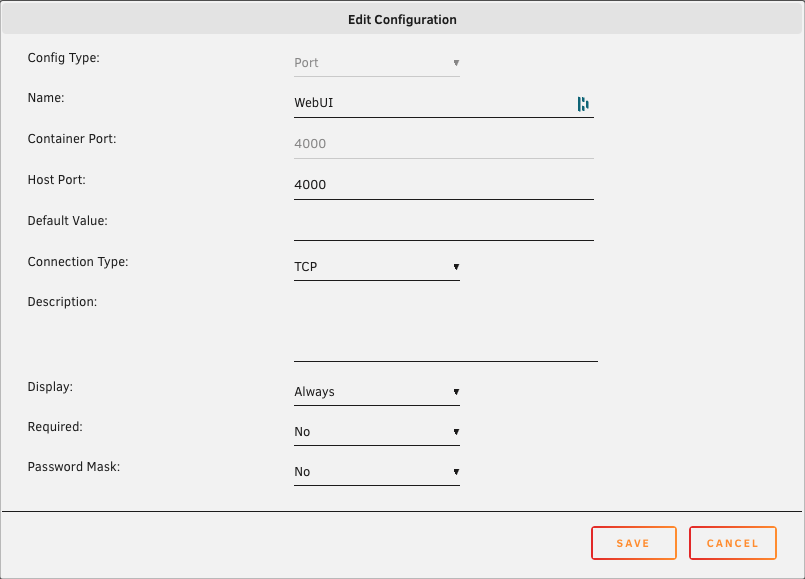Click the Container Port field
The height and width of the screenshot is (579, 805).
click(444, 144)
